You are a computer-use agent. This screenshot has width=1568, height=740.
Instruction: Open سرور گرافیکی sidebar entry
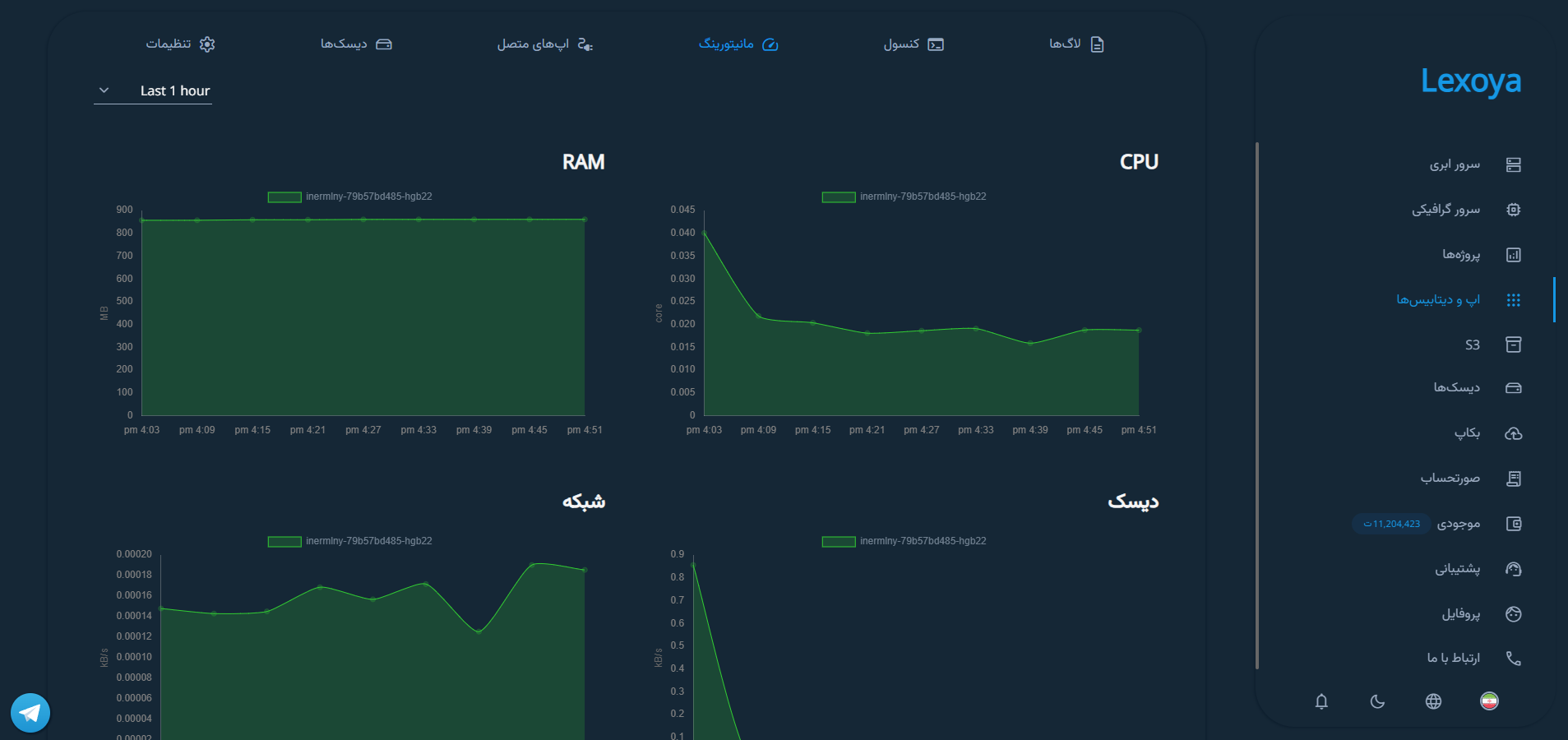point(1445,210)
